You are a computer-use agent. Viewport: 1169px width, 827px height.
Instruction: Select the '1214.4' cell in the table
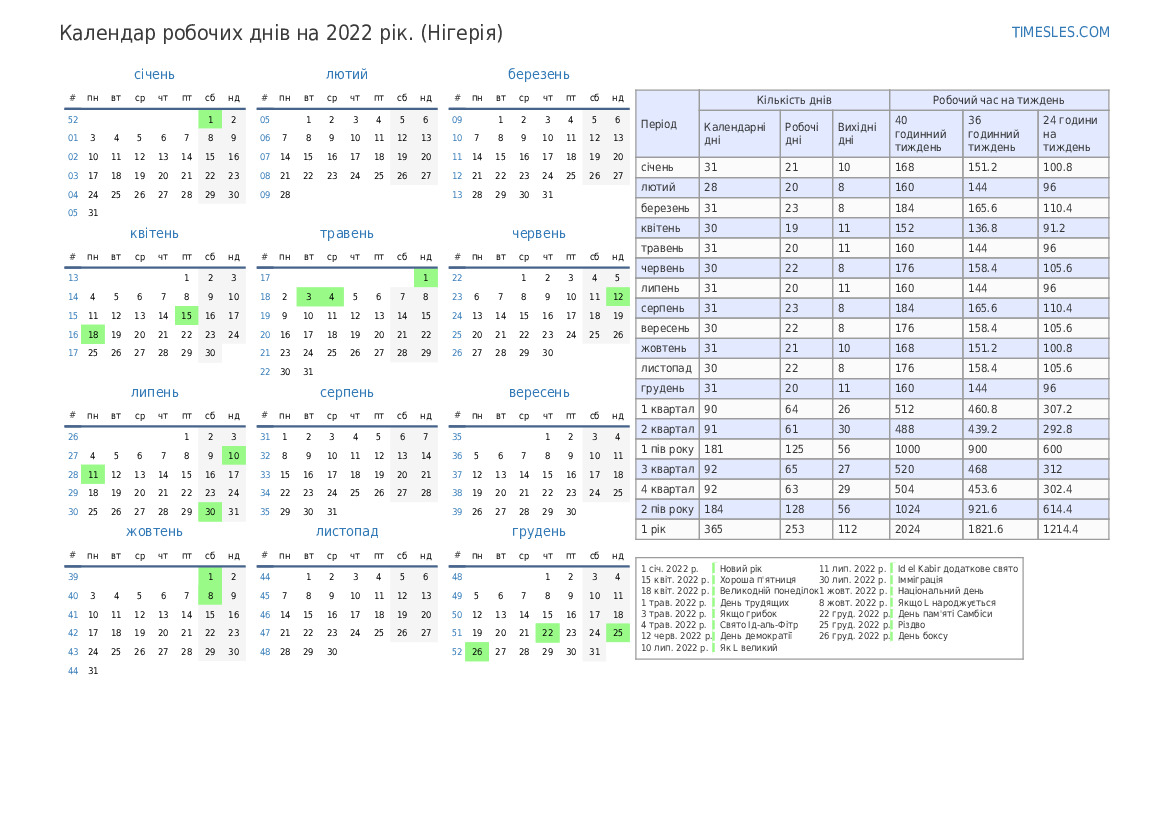click(x=1074, y=529)
